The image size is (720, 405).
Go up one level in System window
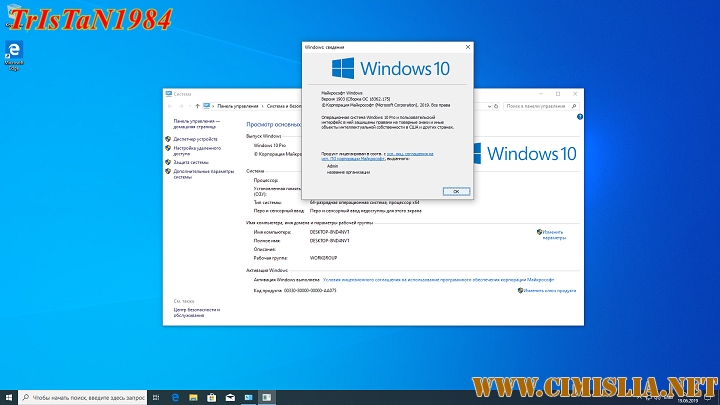pos(197,106)
